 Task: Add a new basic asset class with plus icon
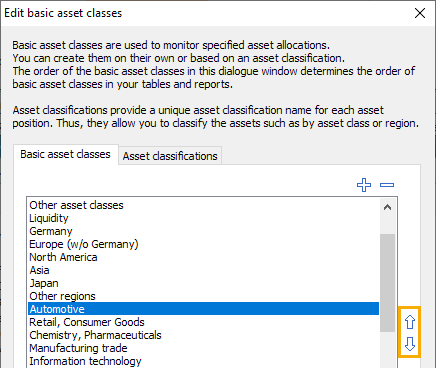coord(364,185)
